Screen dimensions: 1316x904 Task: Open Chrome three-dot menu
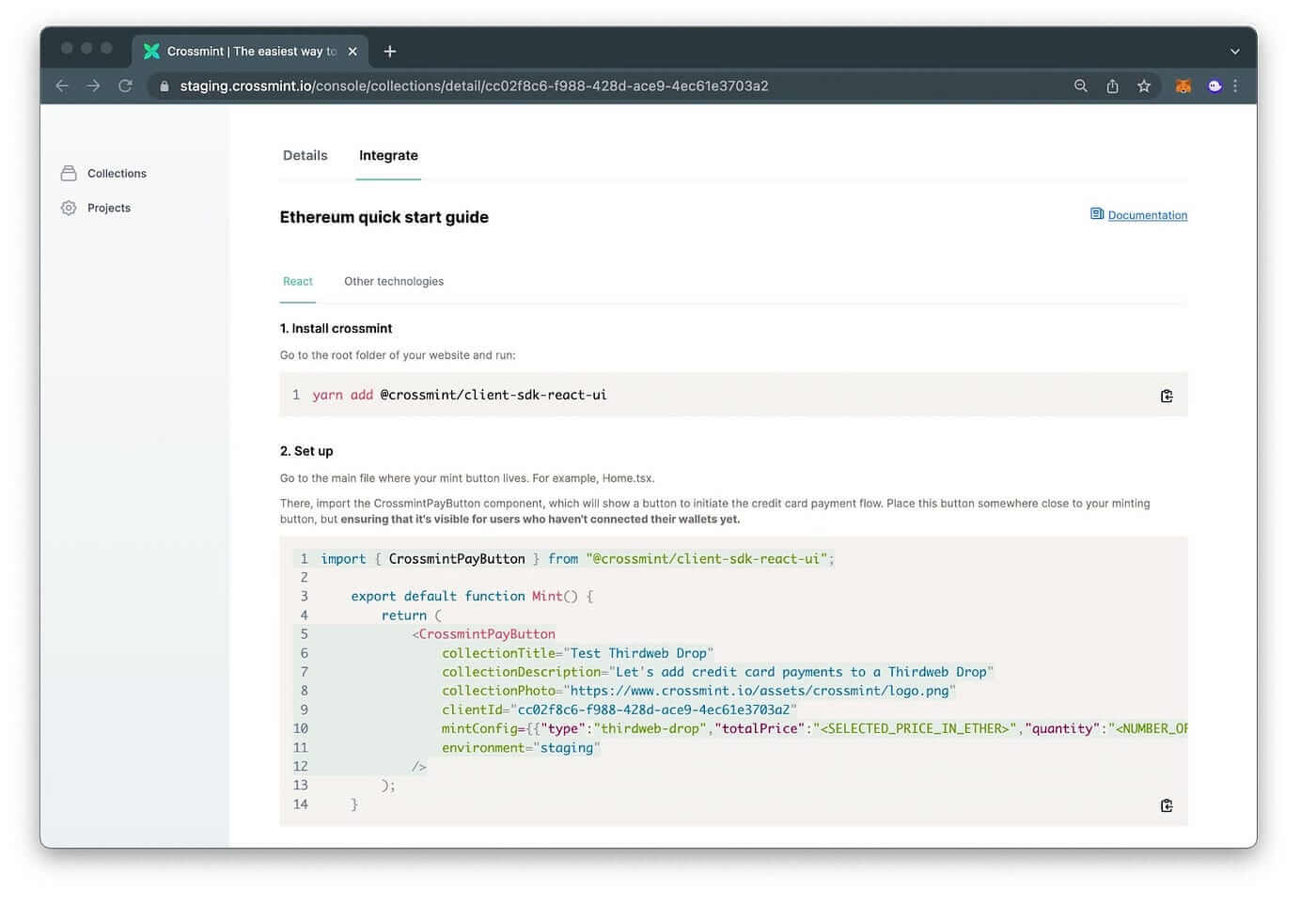(x=1235, y=86)
